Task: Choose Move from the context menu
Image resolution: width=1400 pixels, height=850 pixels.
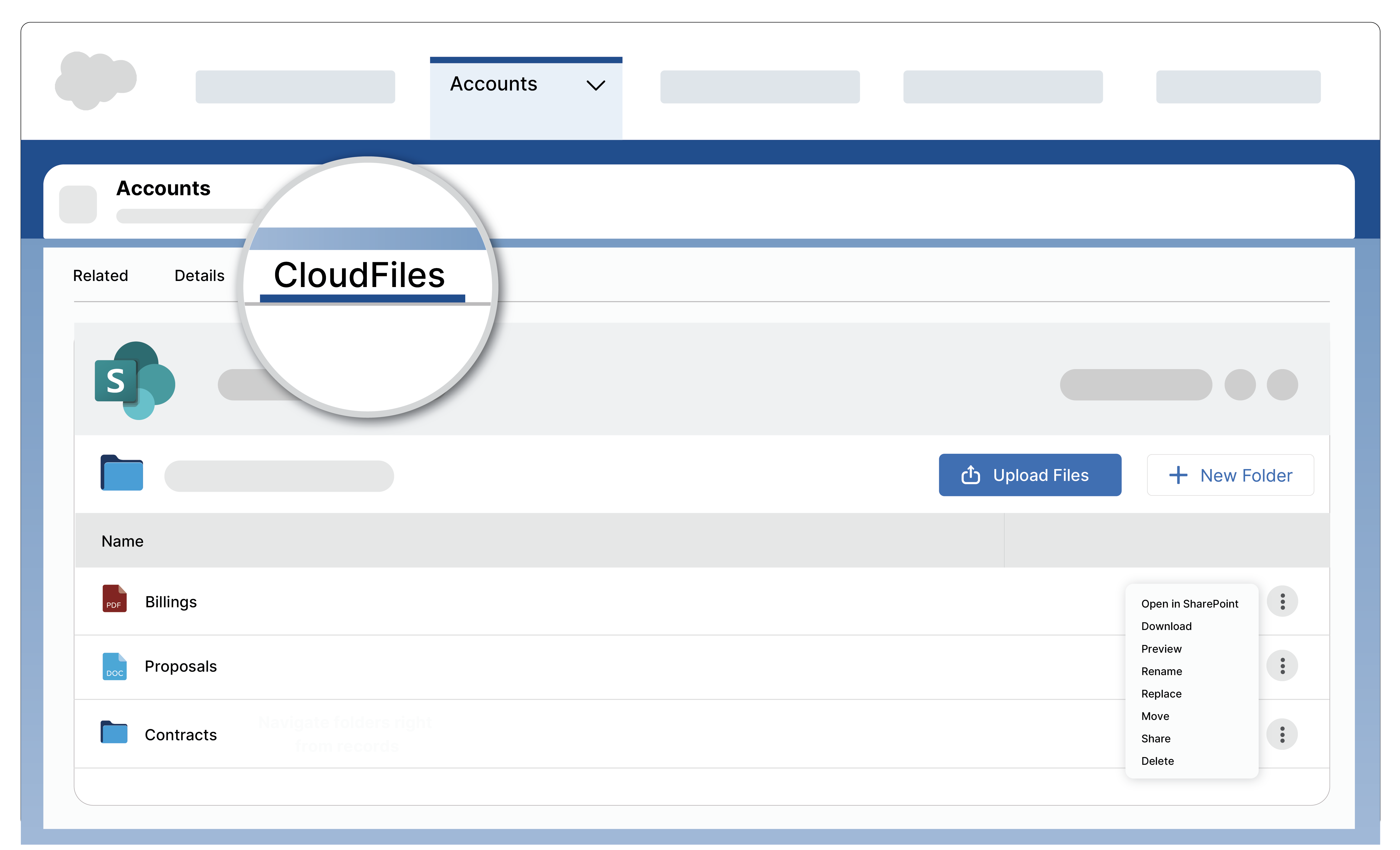Action: pyautogui.click(x=1155, y=716)
